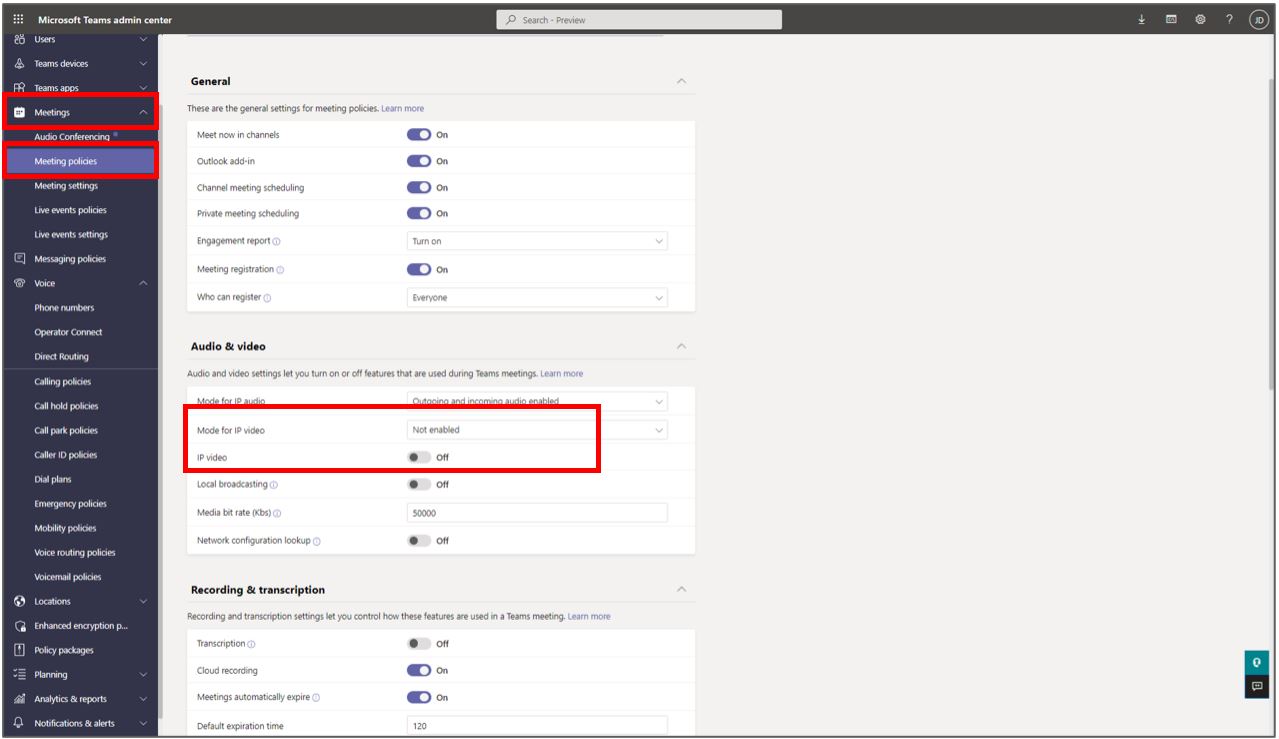The width and height of the screenshot is (1279, 739).
Task: Select Meeting settings in the sidebar
Action: point(68,185)
